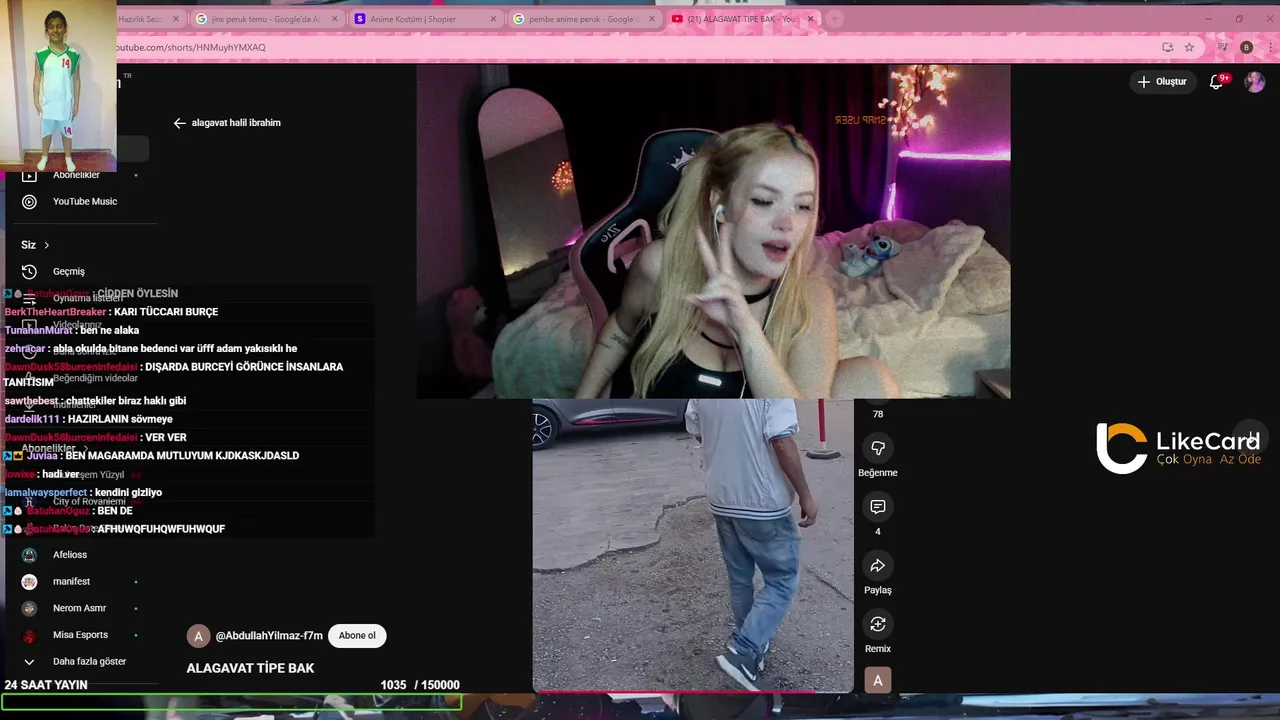The height and width of the screenshot is (720, 1280).
Task: Click the 24 SAAT YAYIN goal progress bar
Action: point(231,703)
